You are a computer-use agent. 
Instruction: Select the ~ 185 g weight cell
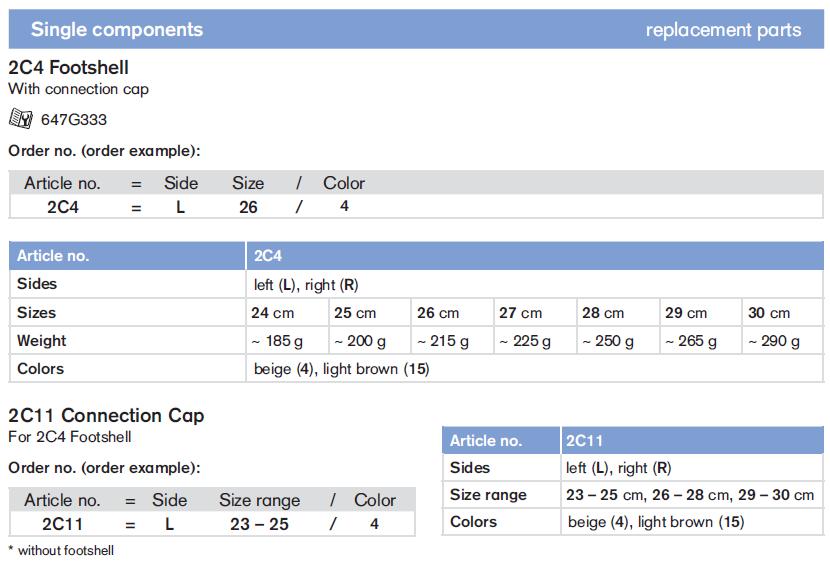[x=277, y=341]
